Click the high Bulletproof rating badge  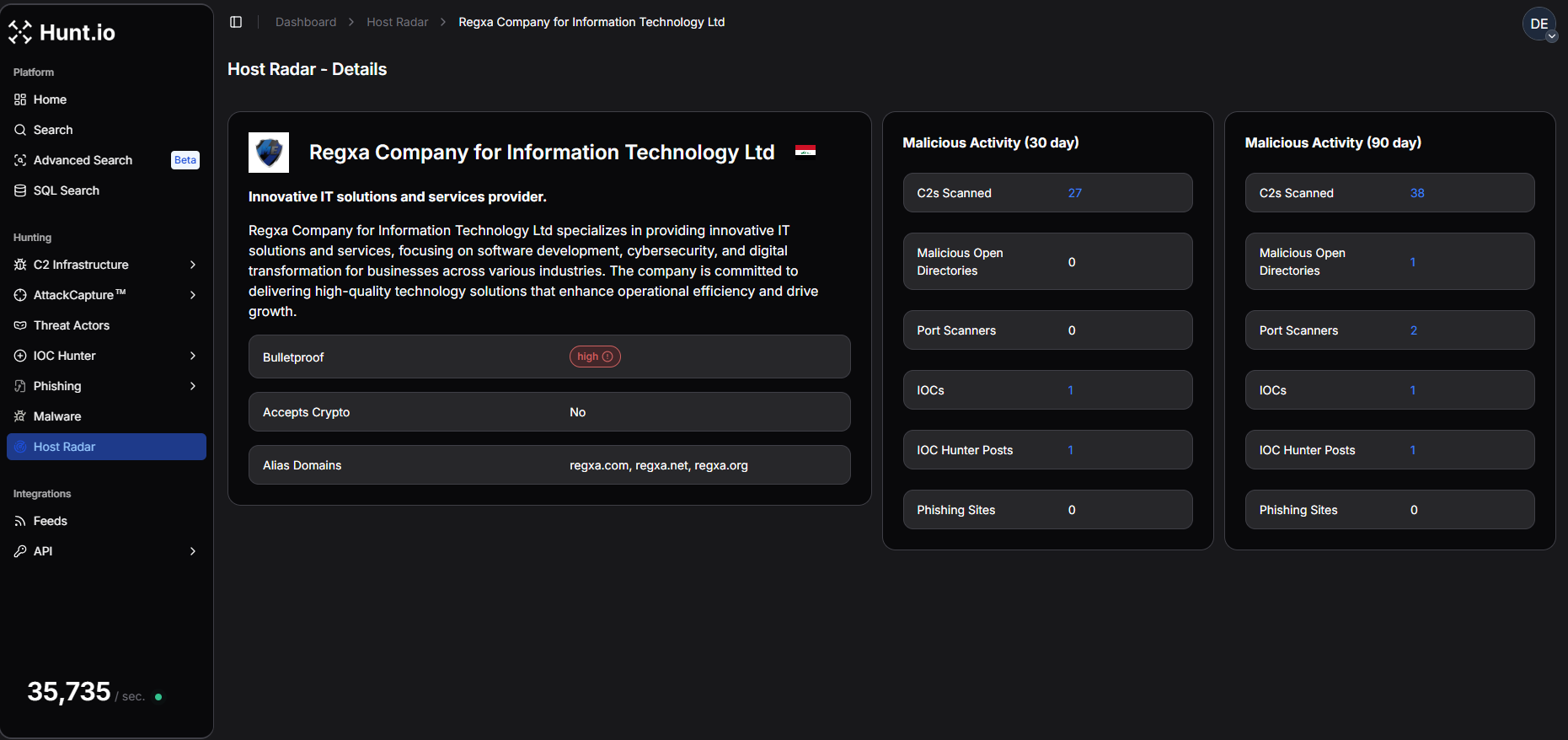(x=595, y=357)
